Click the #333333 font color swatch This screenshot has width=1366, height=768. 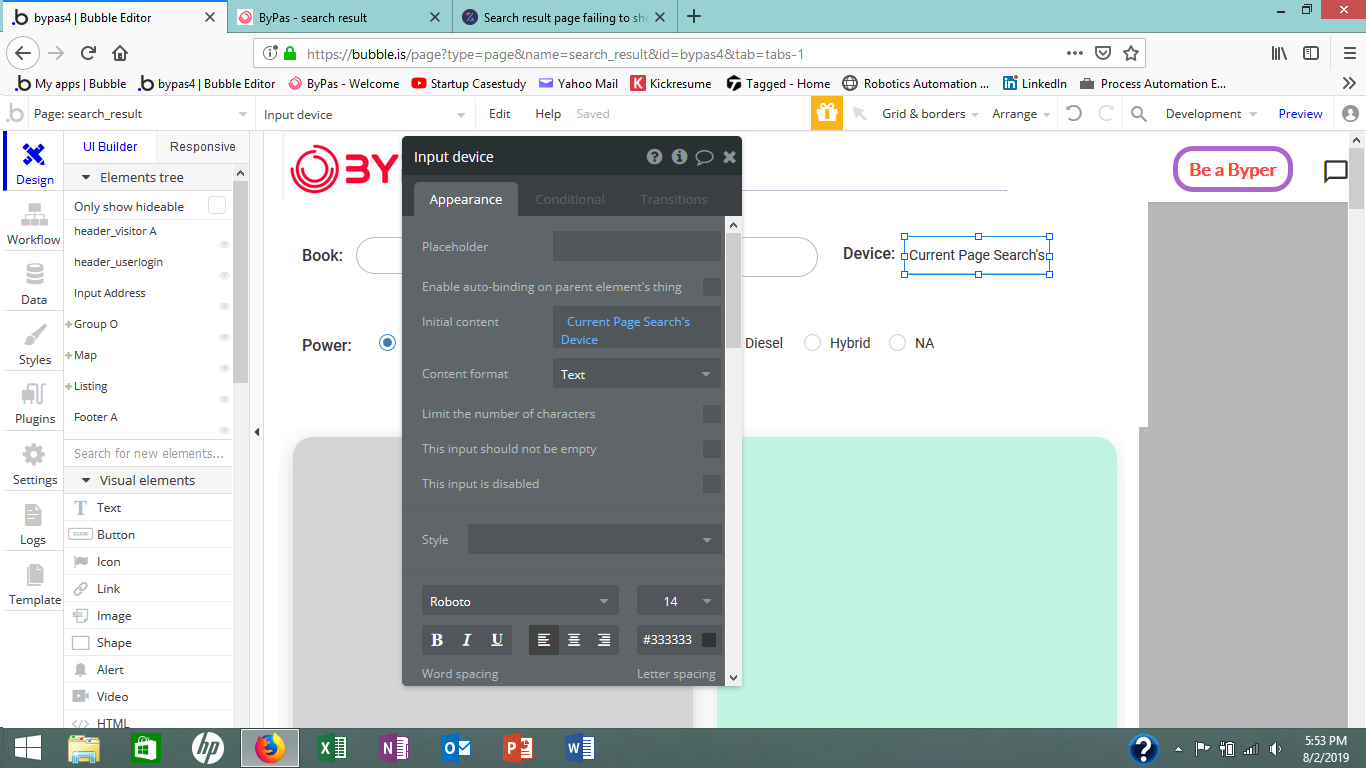709,640
